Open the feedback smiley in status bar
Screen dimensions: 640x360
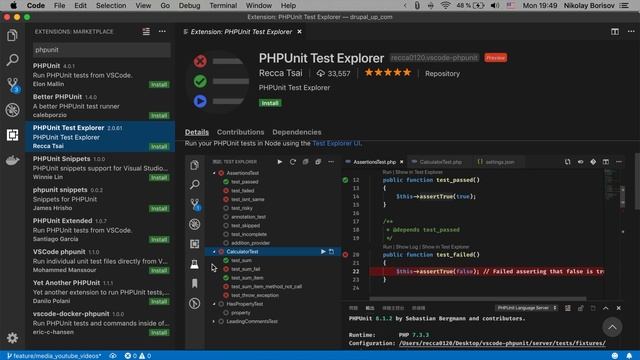click(615, 356)
